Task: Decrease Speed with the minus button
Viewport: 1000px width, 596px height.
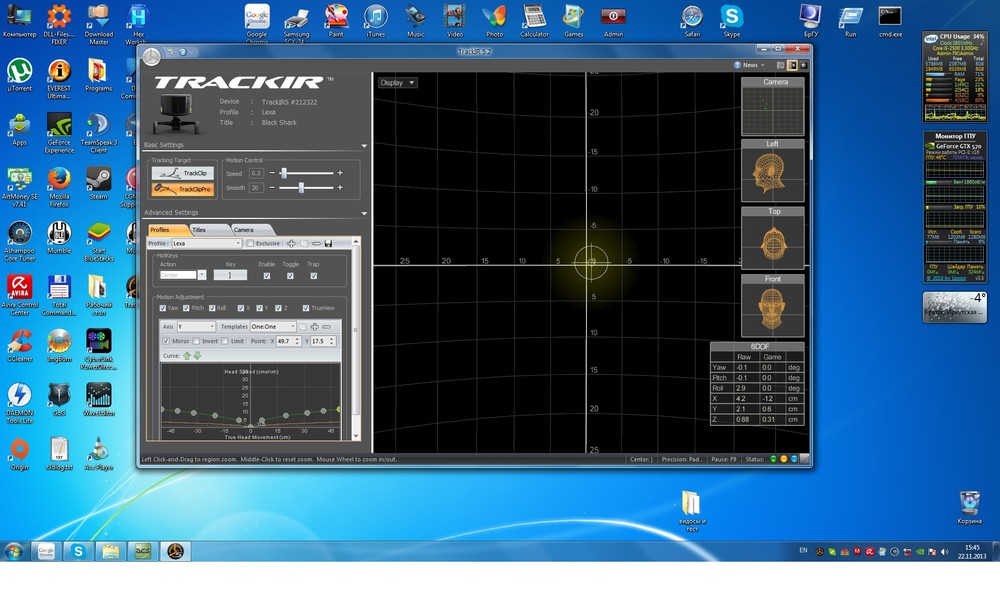Action: (x=272, y=173)
